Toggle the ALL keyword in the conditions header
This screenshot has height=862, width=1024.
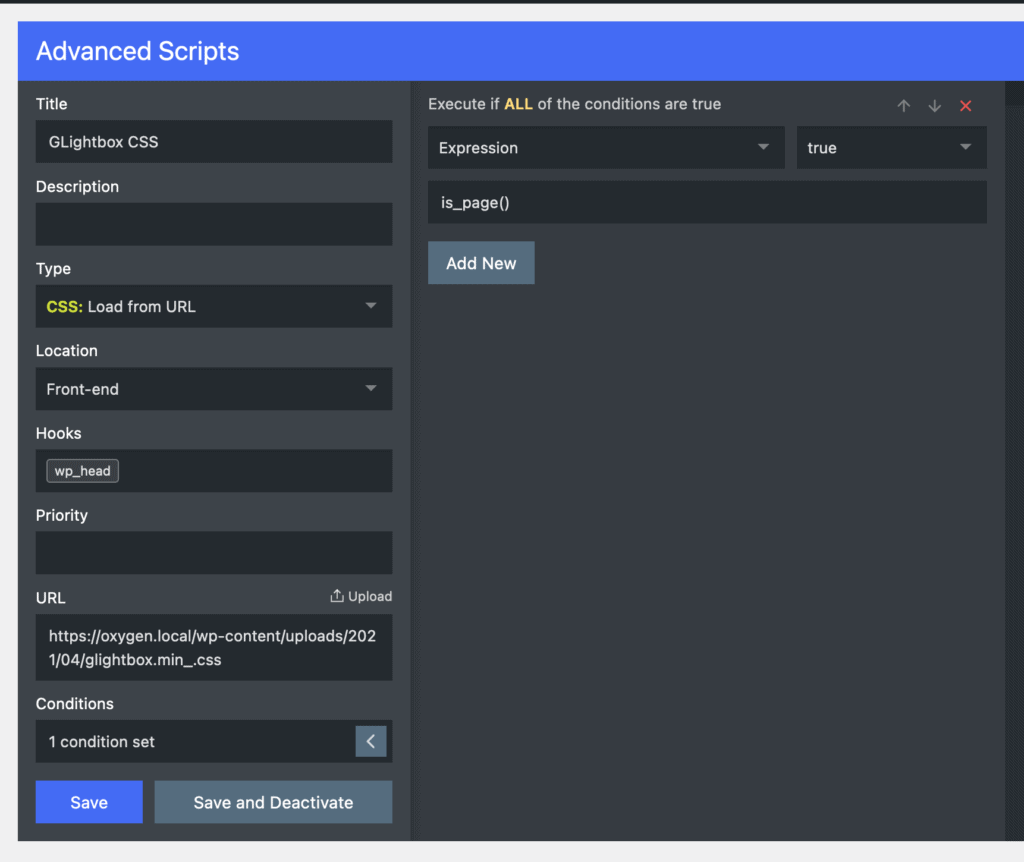(x=518, y=104)
